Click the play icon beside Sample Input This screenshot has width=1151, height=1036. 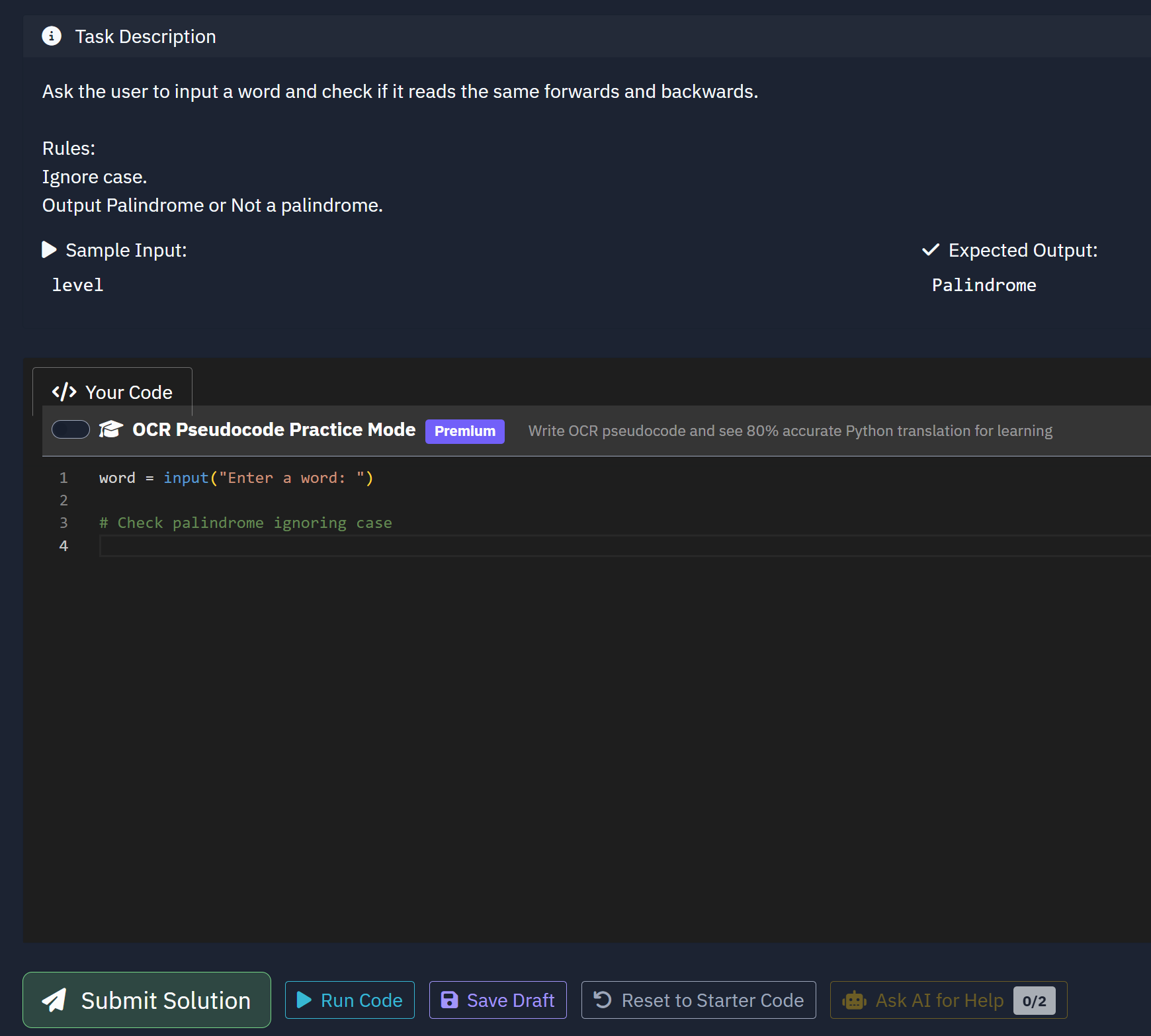point(49,249)
